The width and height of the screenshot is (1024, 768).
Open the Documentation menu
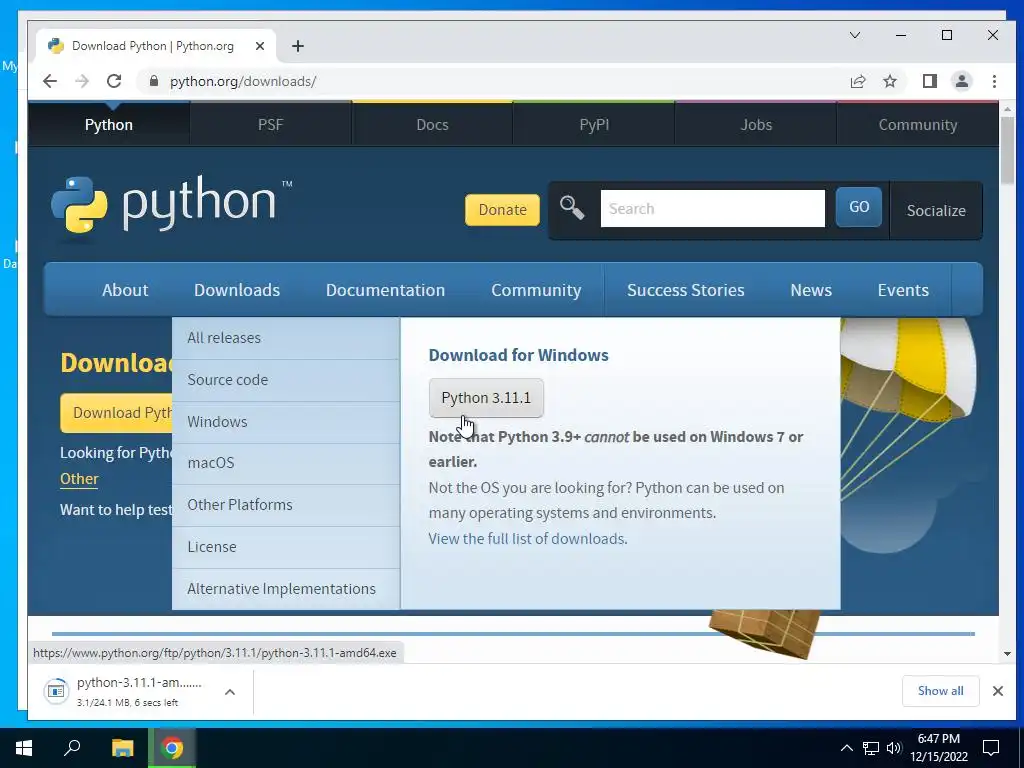(x=385, y=290)
